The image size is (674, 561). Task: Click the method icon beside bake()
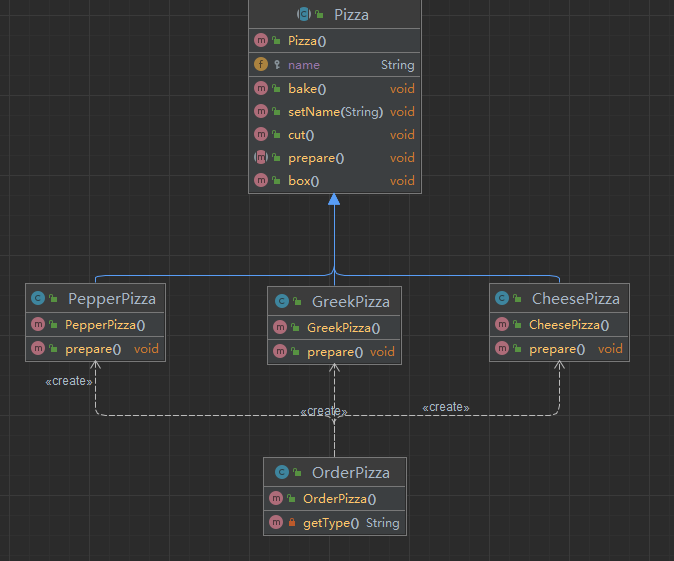point(261,88)
